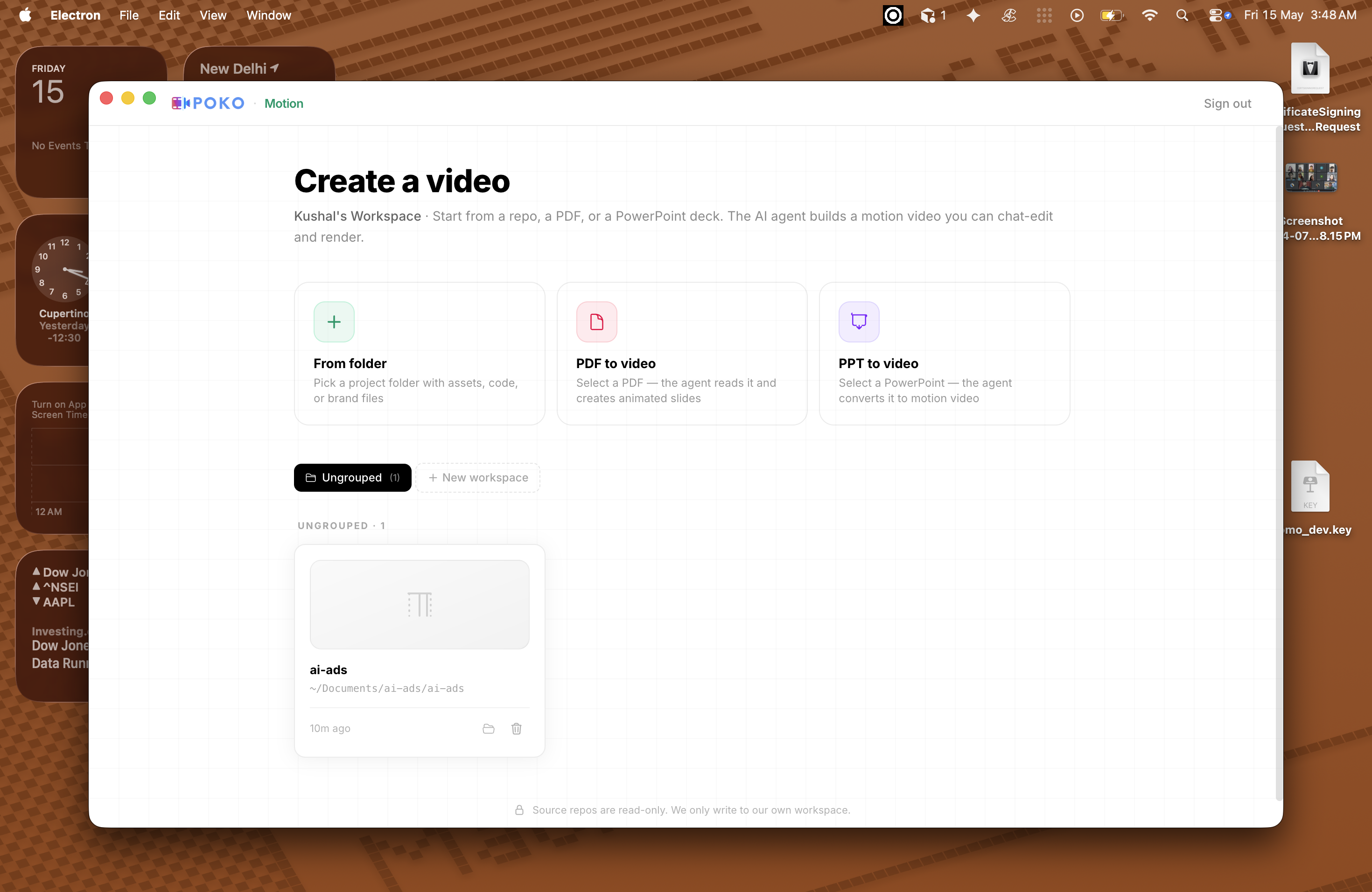Click the ai-ads project title
1372x892 pixels.
pos(328,669)
